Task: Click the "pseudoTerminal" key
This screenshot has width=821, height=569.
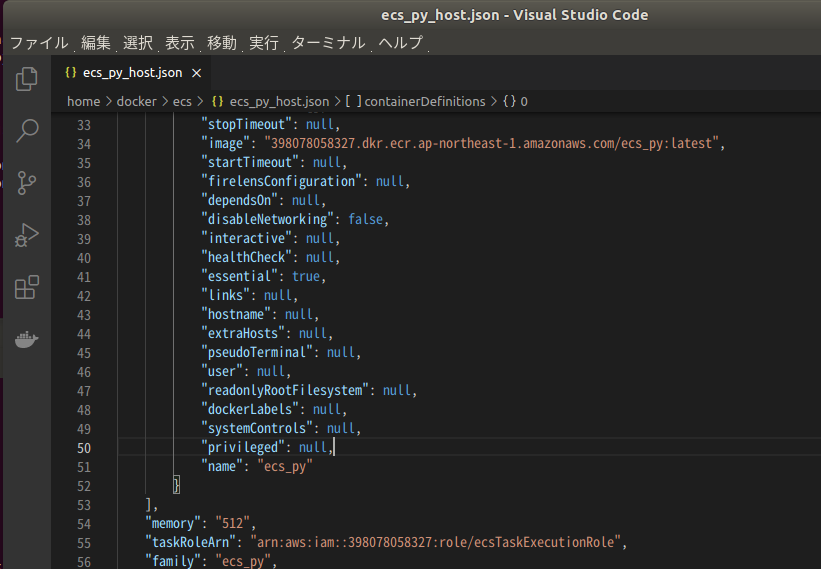Action: (257, 352)
